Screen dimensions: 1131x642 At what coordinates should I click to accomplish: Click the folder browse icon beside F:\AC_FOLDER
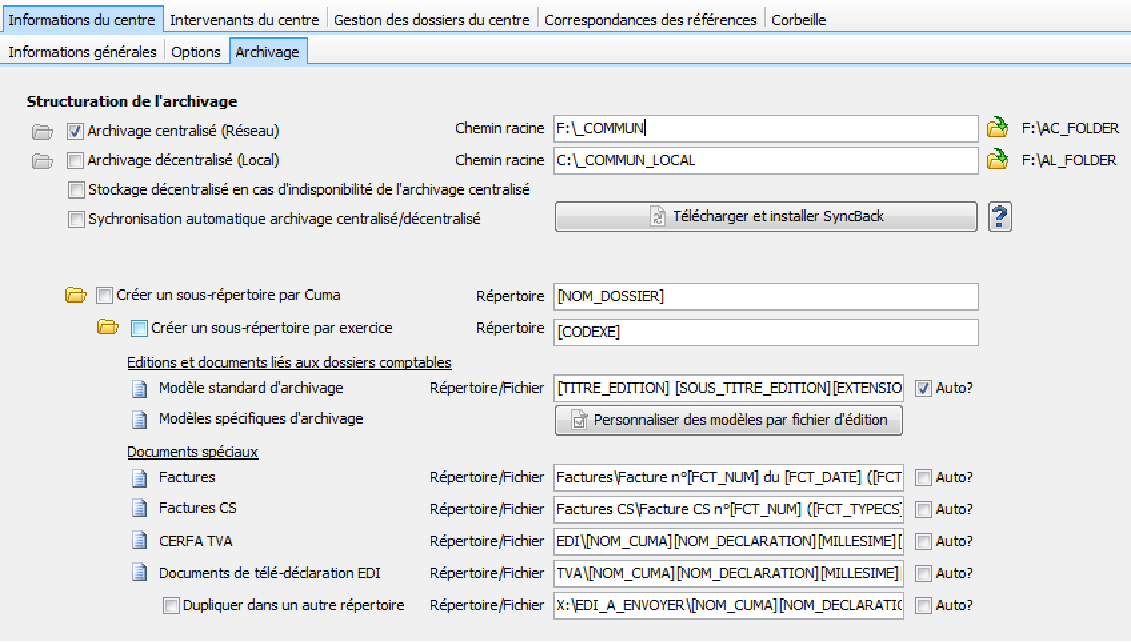pos(997,128)
